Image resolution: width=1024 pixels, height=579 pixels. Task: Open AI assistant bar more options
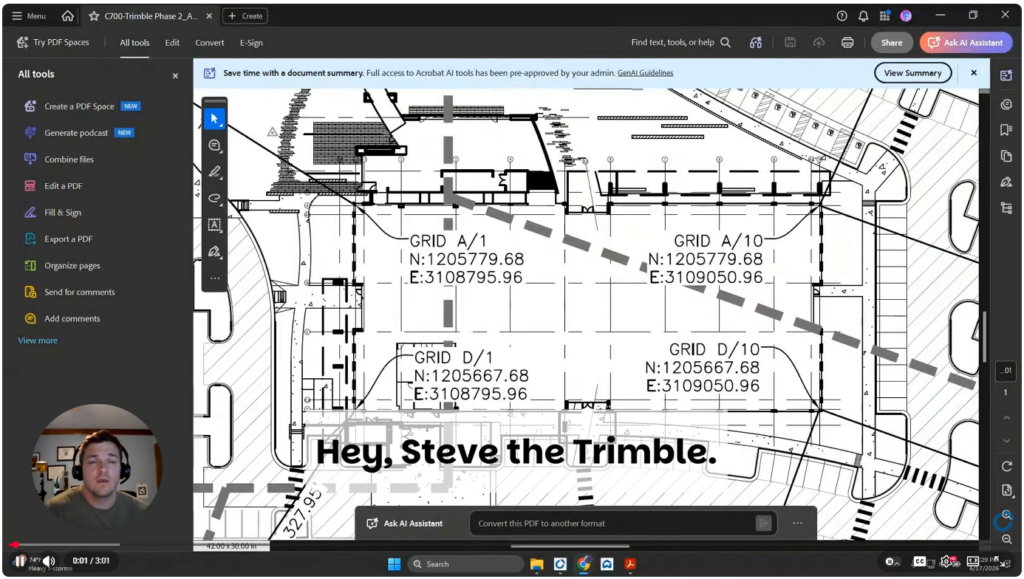(x=797, y=523)
